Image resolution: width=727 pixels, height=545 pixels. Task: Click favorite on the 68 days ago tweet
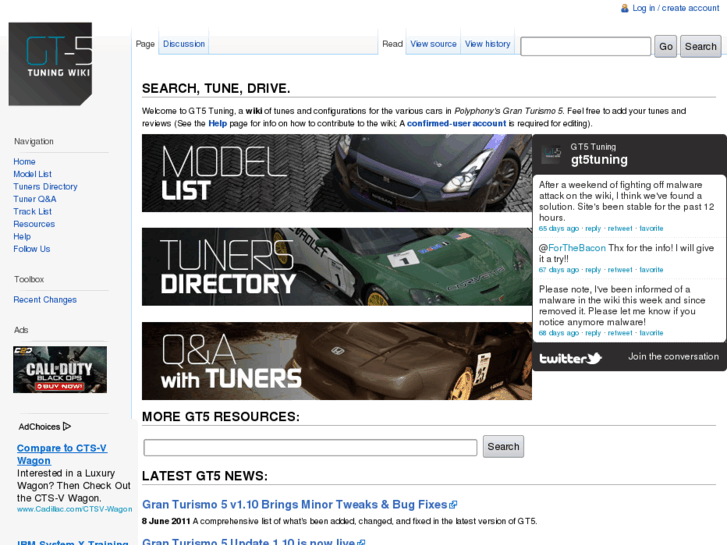click(x=651, y=333)
